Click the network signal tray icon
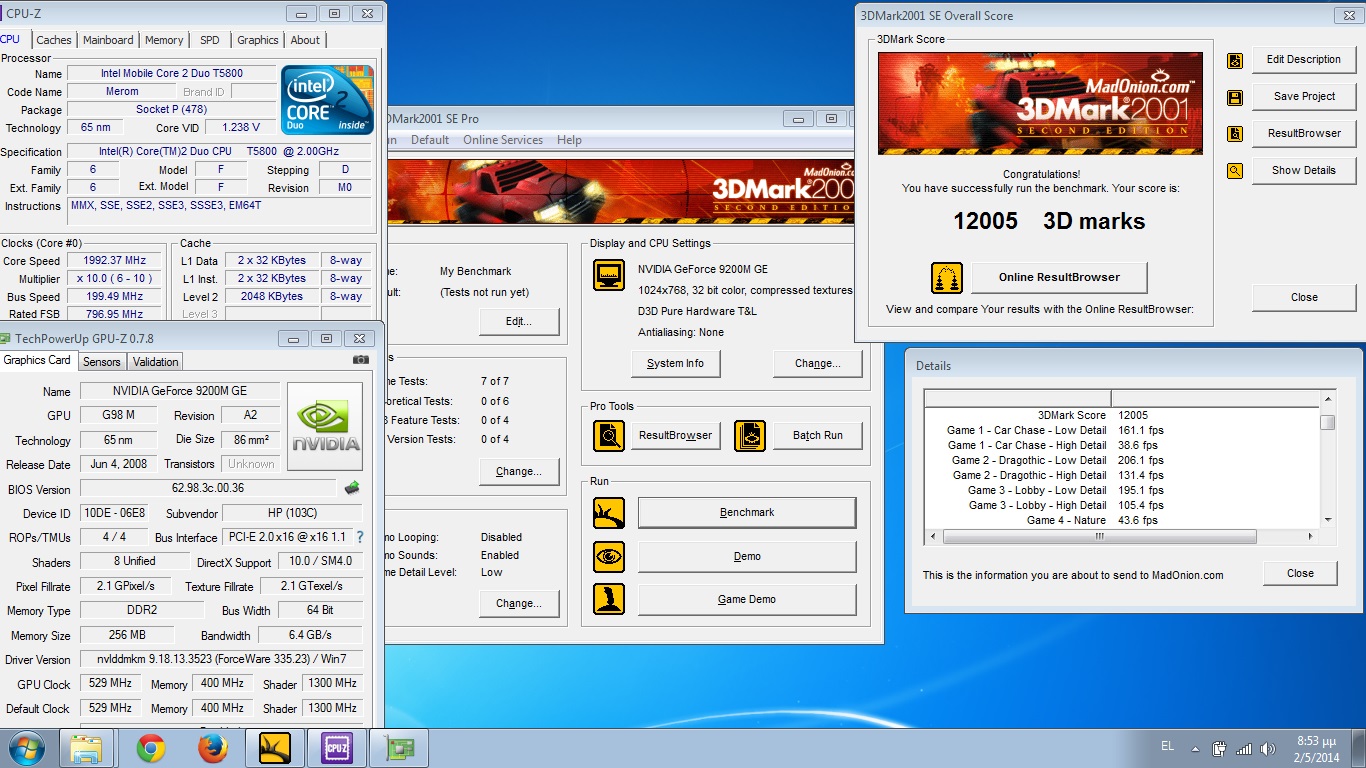The width and height of the screenshot is (1366, 768). coord(1244,749)
